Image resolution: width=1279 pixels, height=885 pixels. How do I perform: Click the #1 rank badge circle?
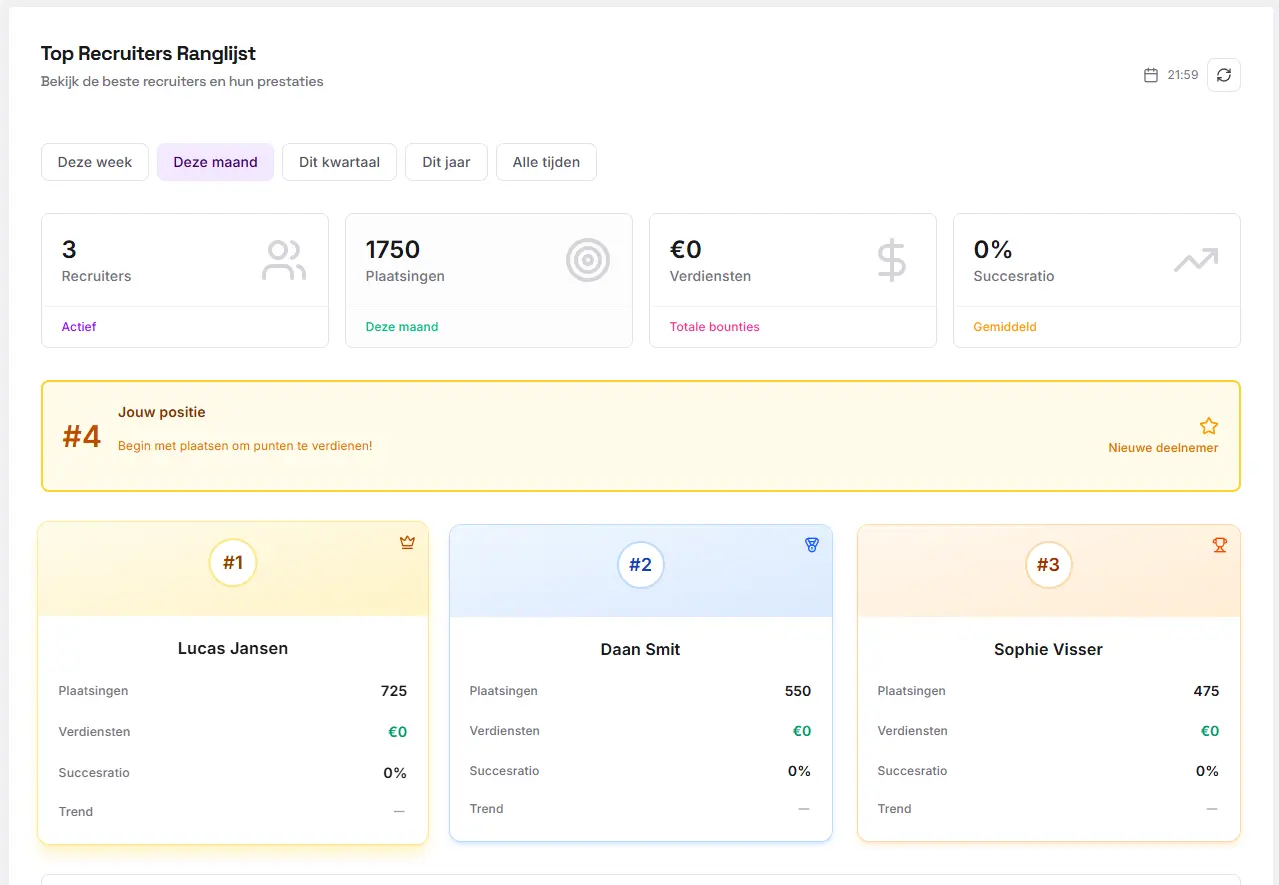click(233, 563)
